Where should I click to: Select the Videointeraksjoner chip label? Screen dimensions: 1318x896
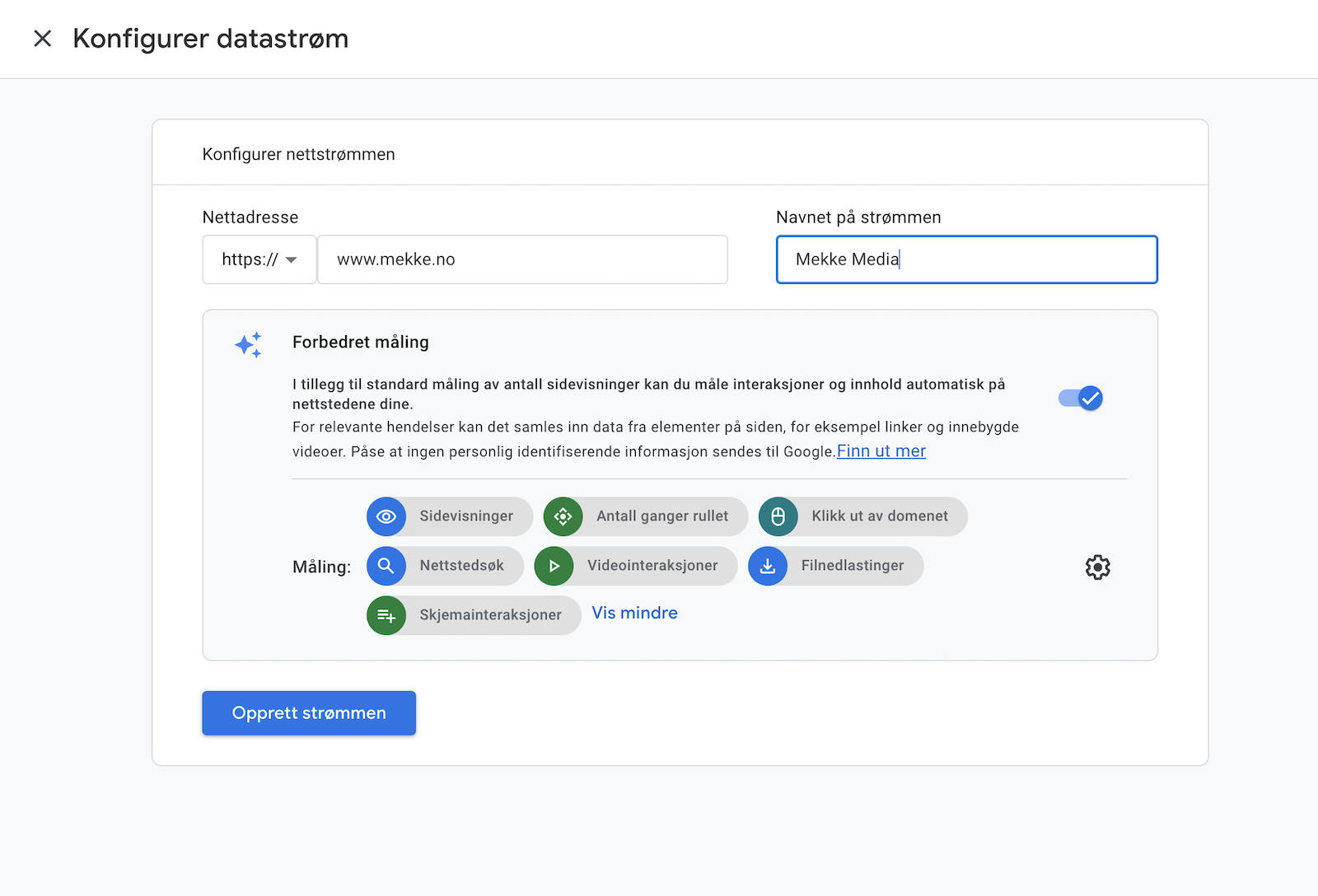coord(652,566)
